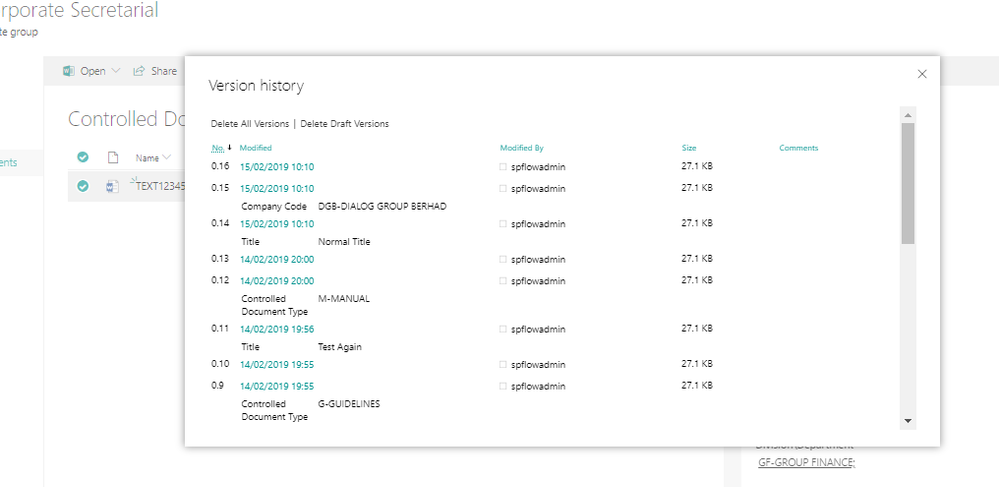Viewport: 999px width, 487px height.
Task: Click G-GUIDELINES document type value
Action: [349, 403]
